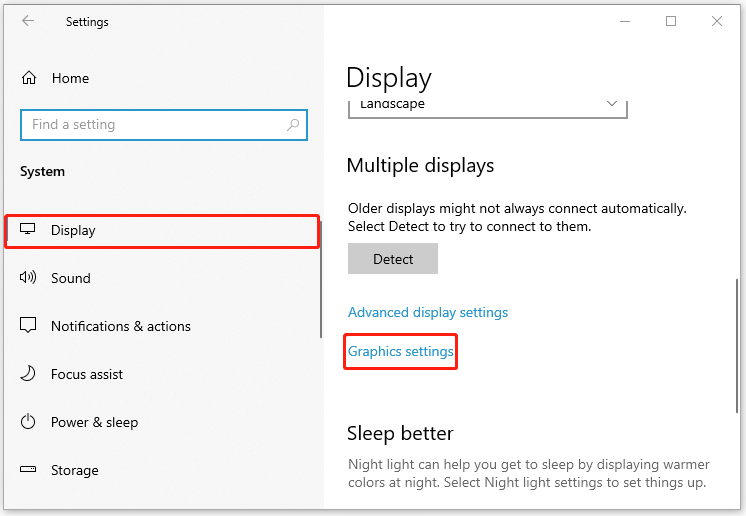This screenshot has height=516, width=746.
Task: Click the sidebar scrollbar
Action: (x=321, y=280)
